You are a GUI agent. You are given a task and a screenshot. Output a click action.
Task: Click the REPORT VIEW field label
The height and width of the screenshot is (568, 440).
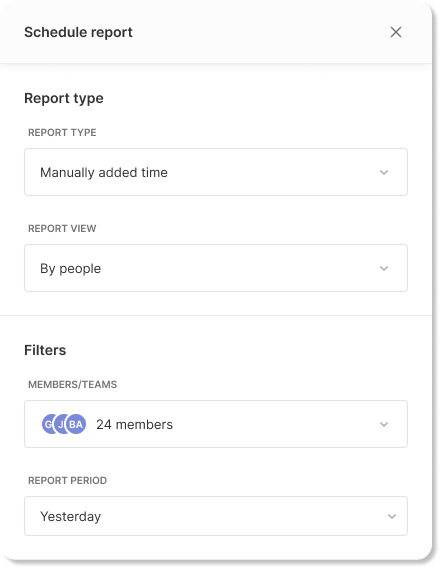coord(62,229)
